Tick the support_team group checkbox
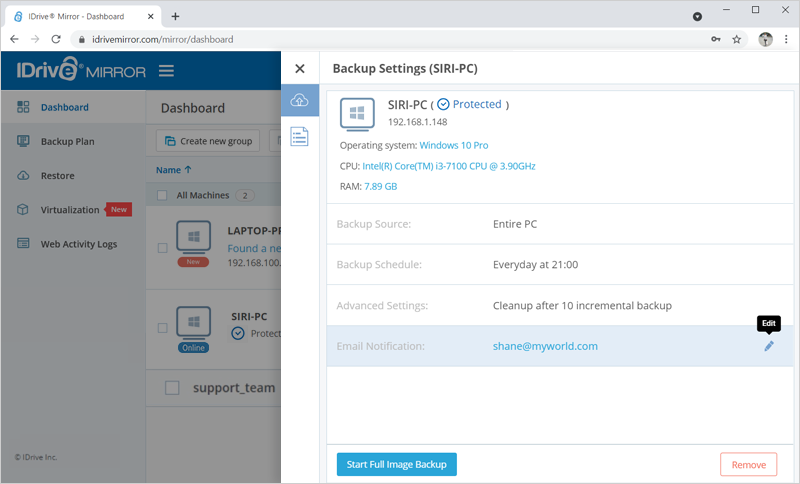The height and width of the screenshot is (484, 800). pyautogui.click(x=172, y=387)
